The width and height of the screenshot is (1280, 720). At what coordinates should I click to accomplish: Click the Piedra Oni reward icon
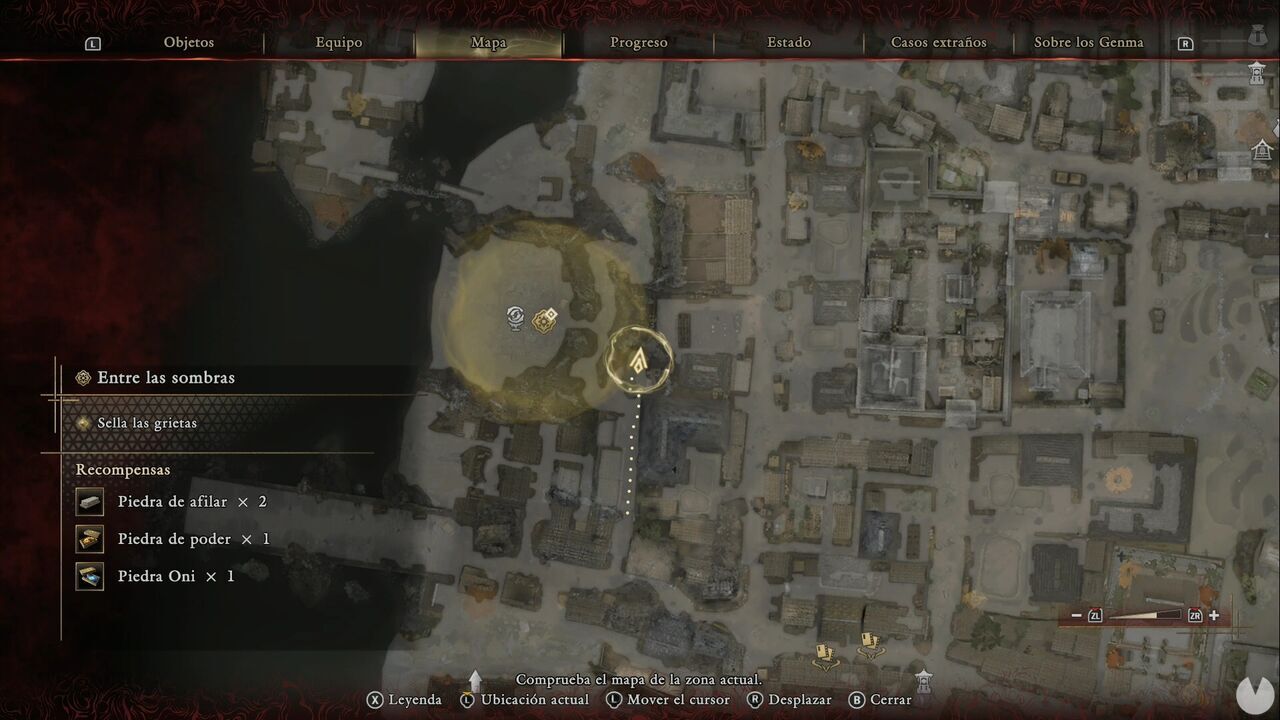pyautogui.click(x=89, y=577)
